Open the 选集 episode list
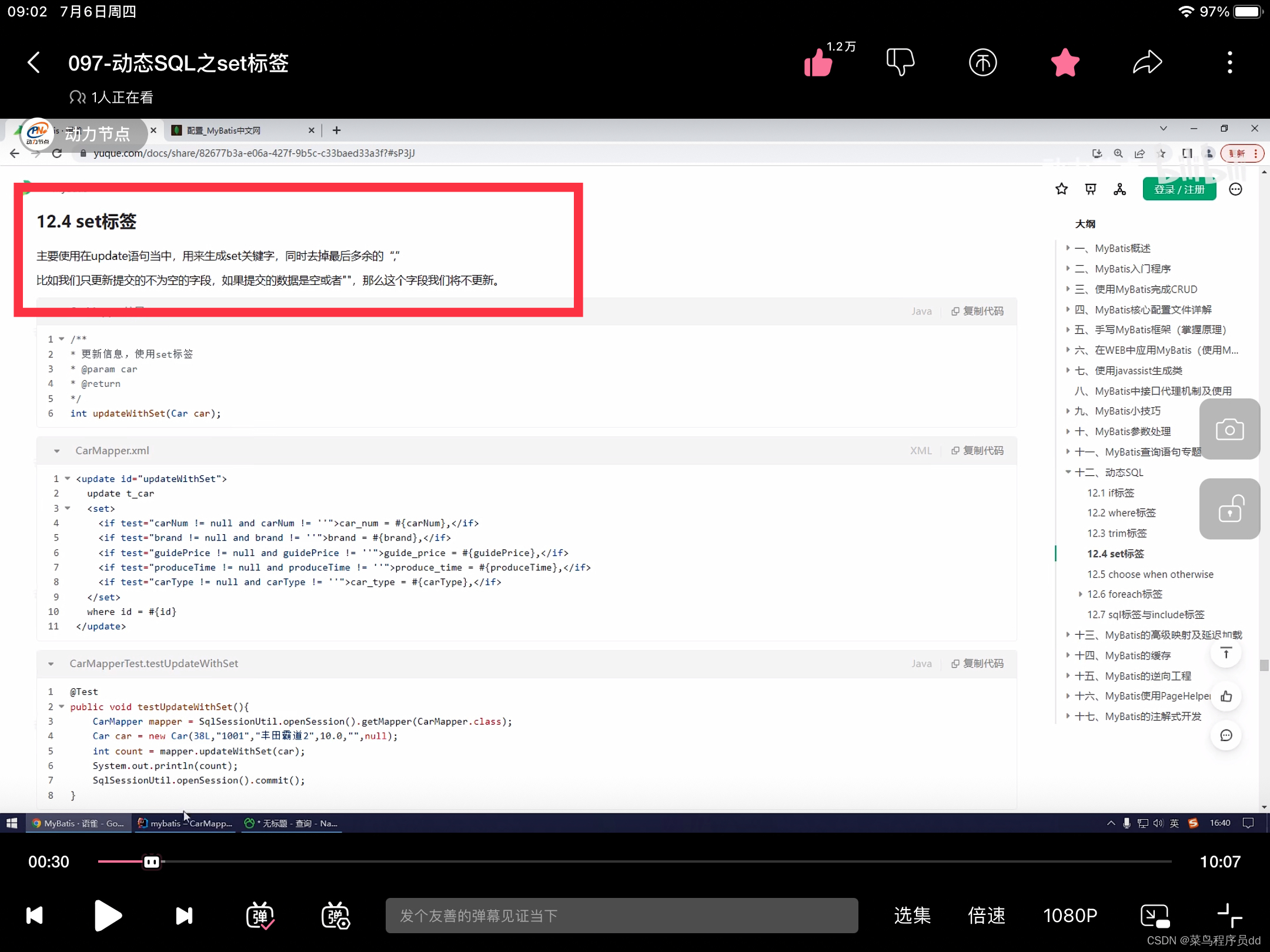Image resolution: width=1270 pixels, height=952 pixels. point(912,916)
